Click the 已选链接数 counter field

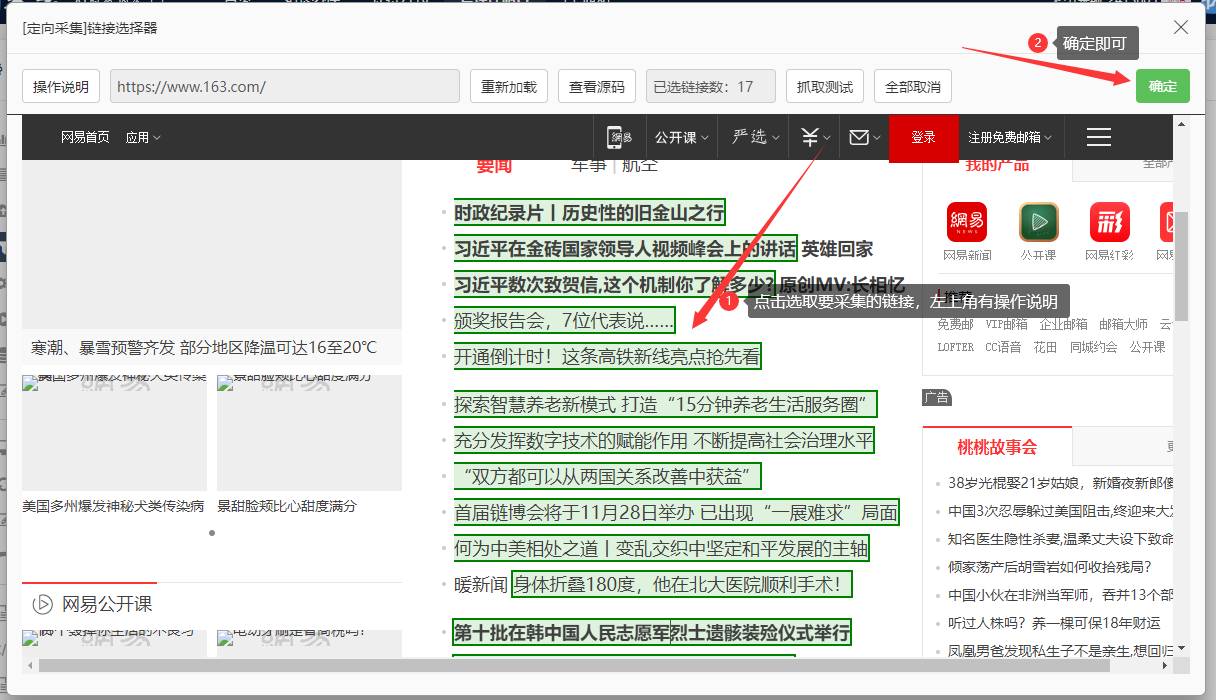(711, 86)
